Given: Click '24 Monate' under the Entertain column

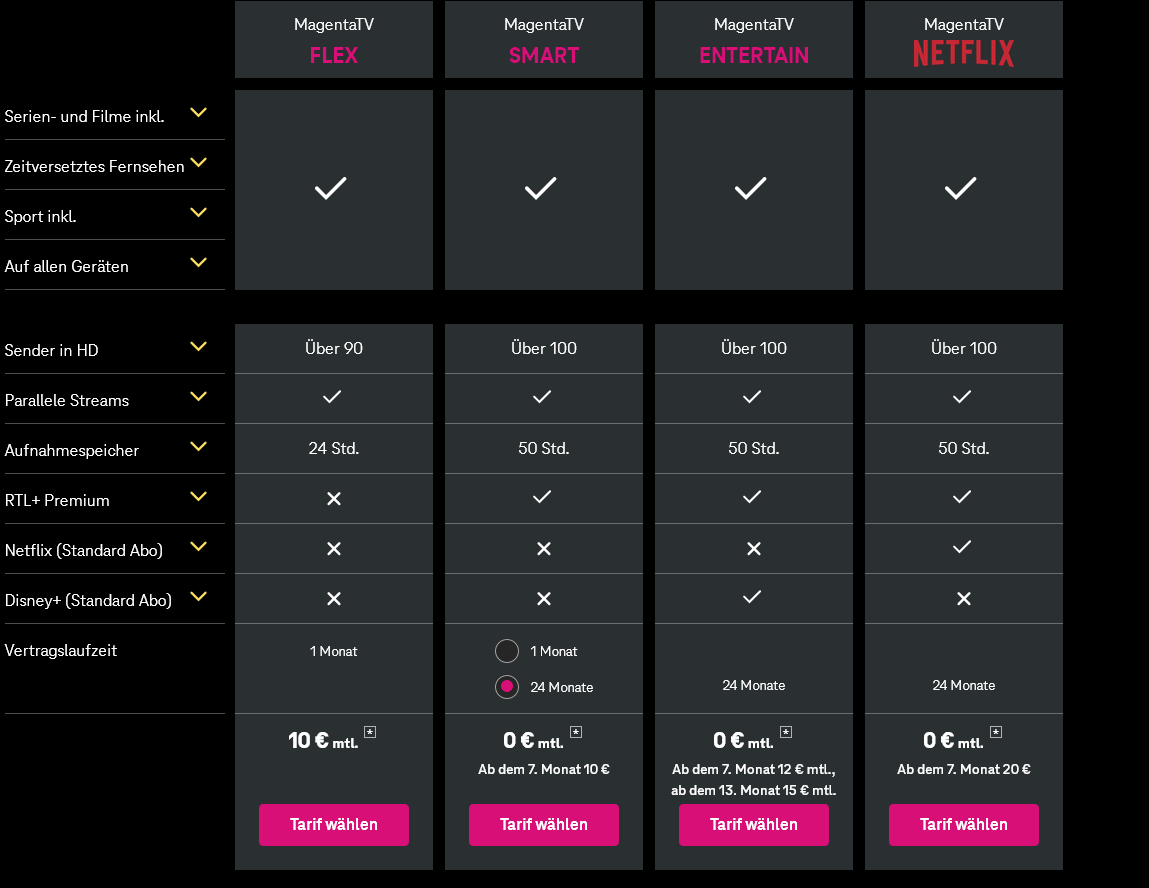Looking at the screenshot, I should [x=753, y=685].
